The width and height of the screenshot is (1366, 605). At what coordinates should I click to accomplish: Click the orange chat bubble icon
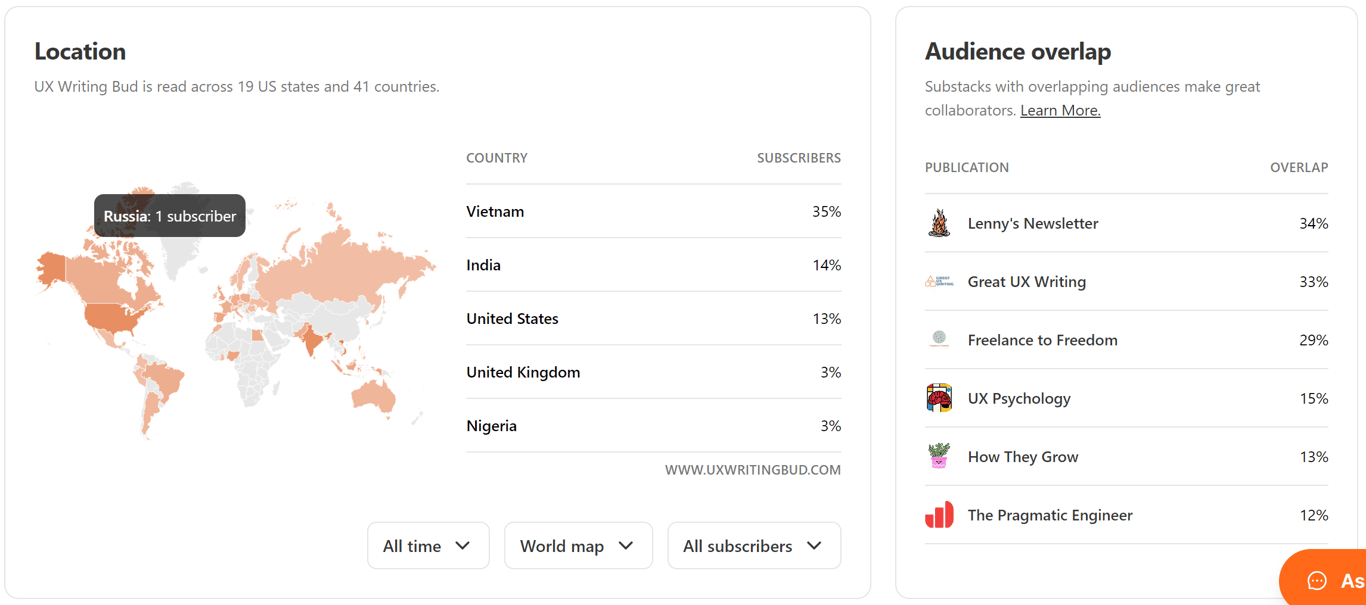[x=1317, y=581]
